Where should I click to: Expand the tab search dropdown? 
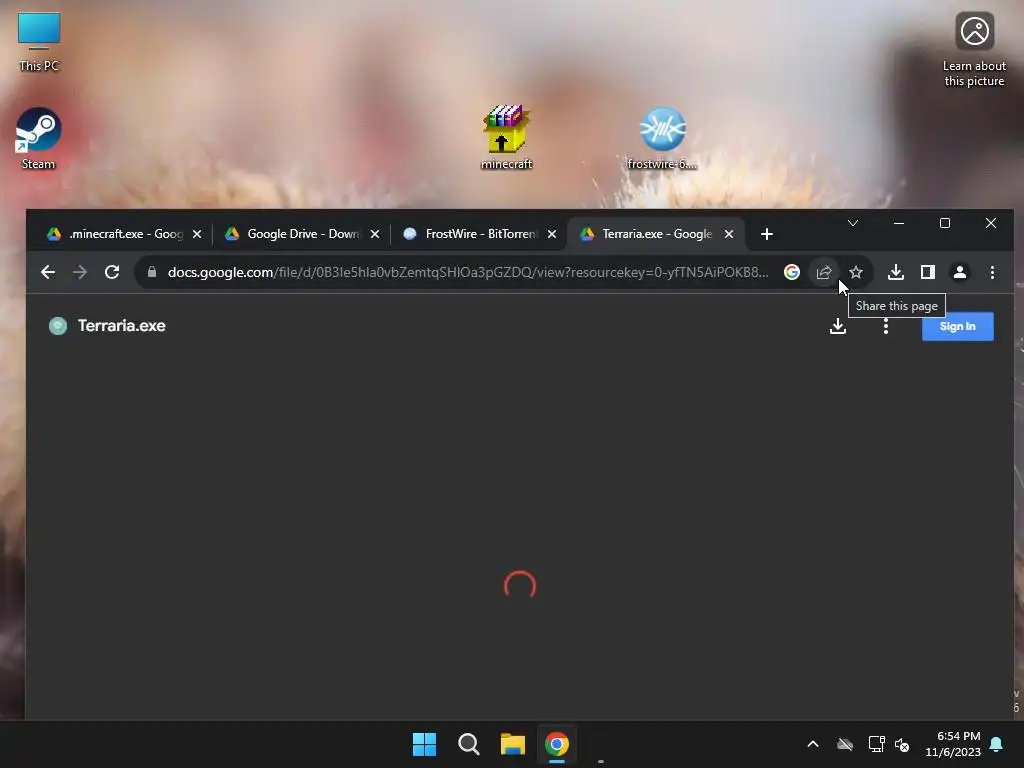tap(852, 223)
